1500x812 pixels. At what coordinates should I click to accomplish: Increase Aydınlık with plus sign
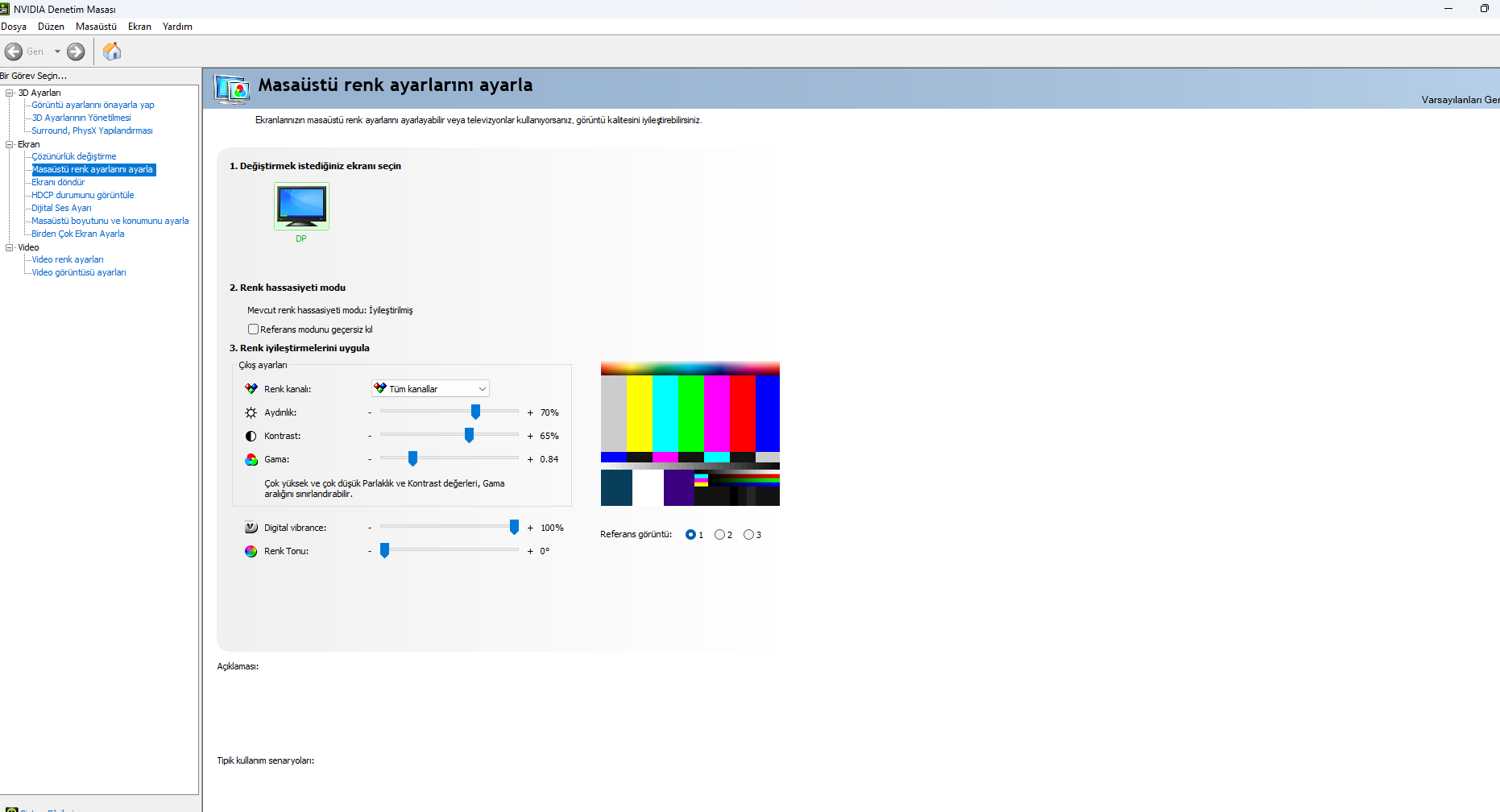pyautogui.click(x=530, y=412)
